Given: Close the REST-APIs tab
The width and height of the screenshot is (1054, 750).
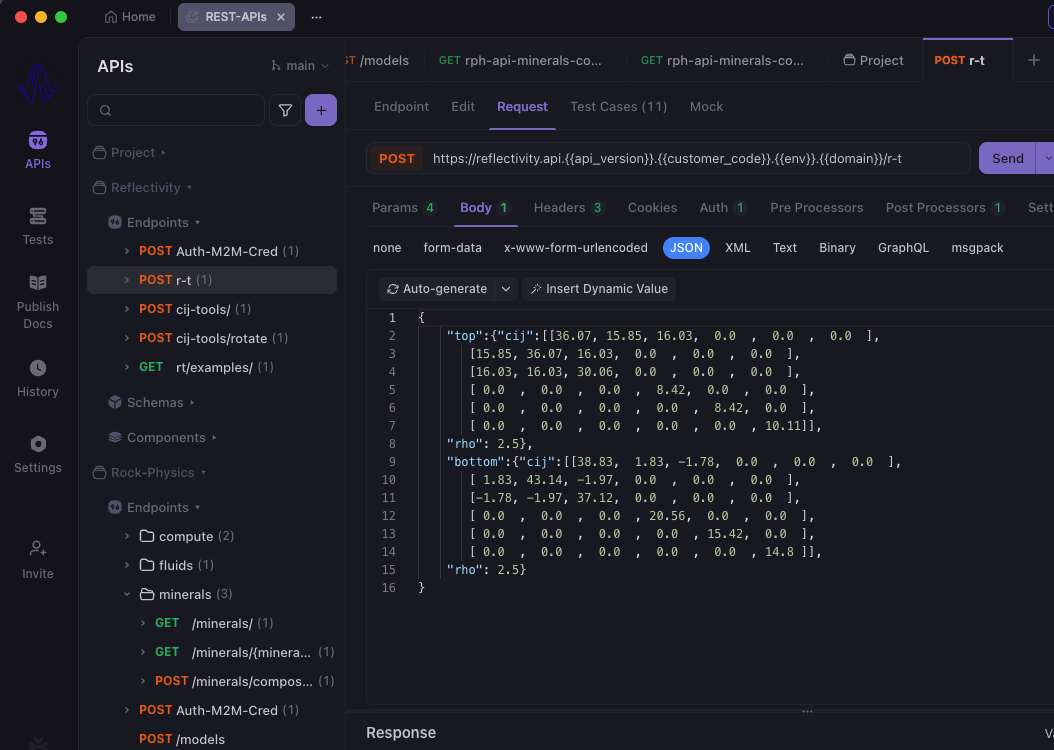Looking at the screenshot, I should tap(281, 17).
